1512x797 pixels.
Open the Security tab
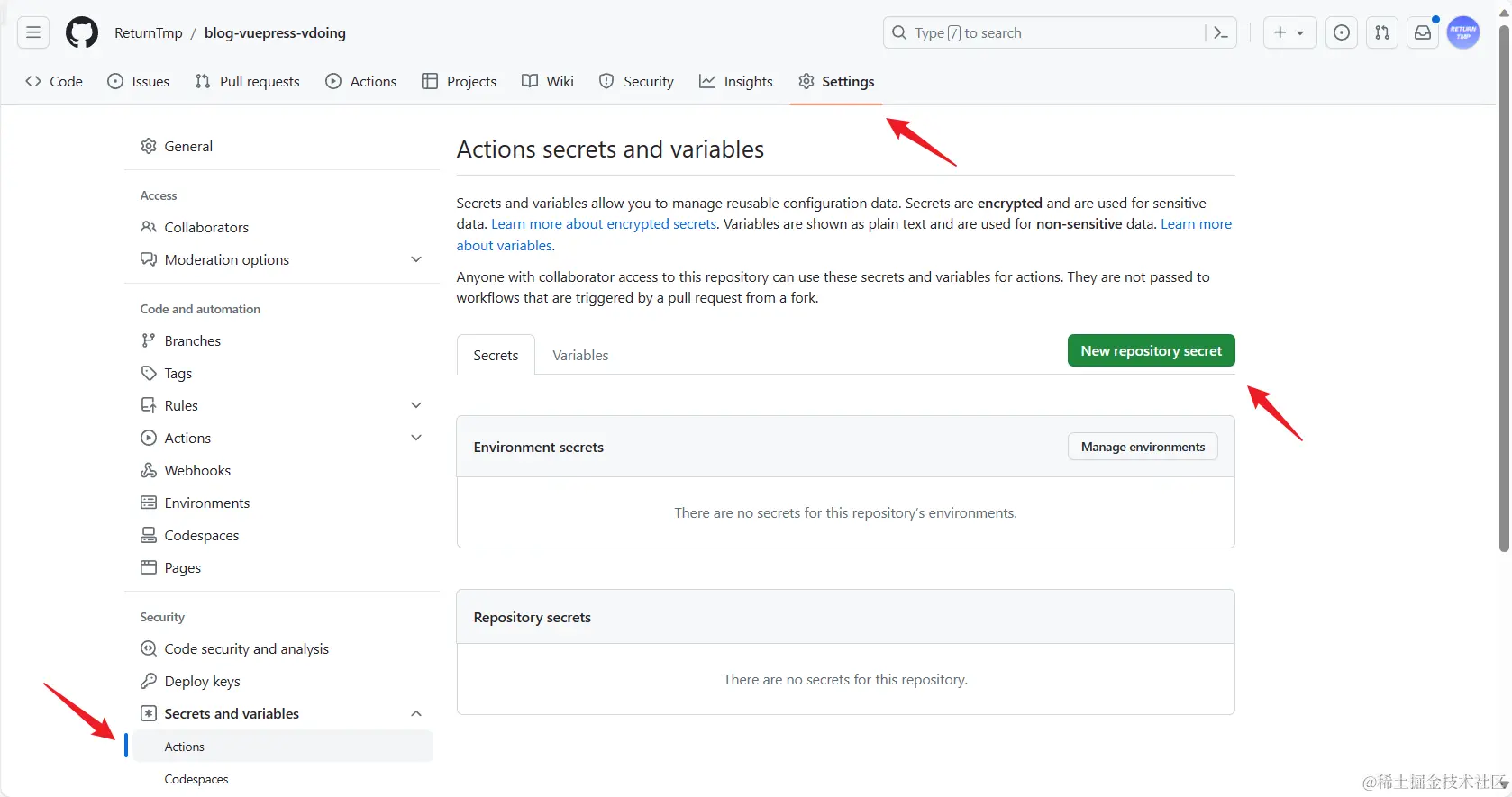637,81
